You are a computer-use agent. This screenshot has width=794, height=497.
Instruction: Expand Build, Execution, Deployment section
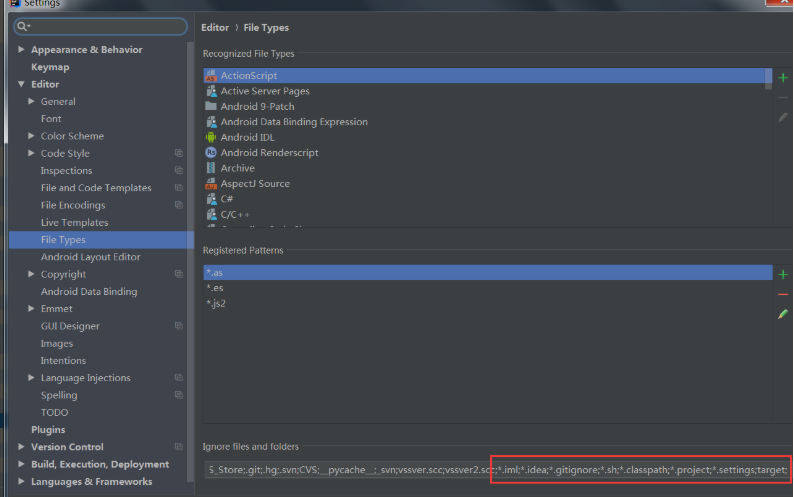(21, 464)
